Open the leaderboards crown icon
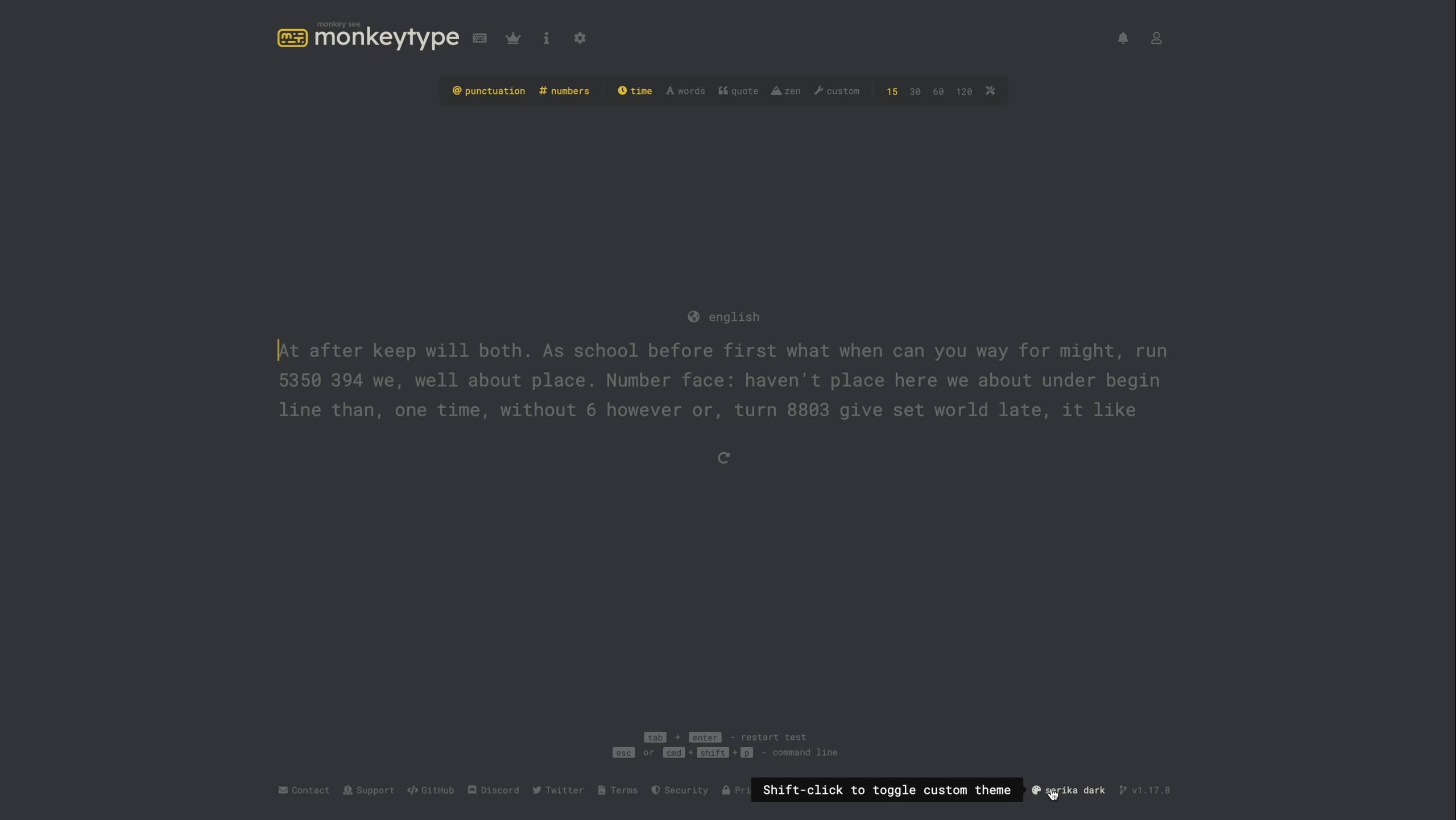Image resolution: width=1456 pixels, height=820 pixels. coord(512,38)
